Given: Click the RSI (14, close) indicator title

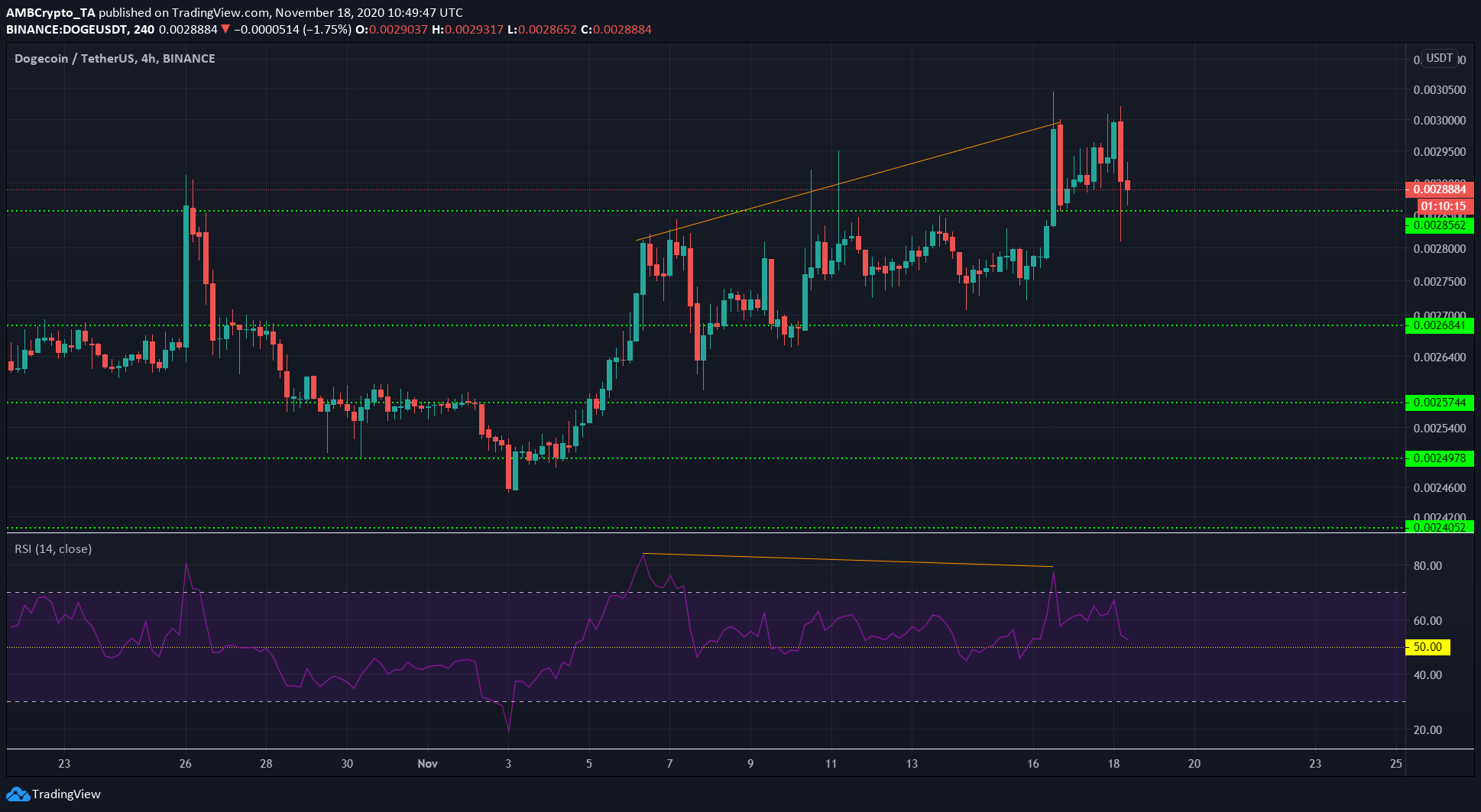Looking at the screenshot, I should pyautogui.click(x=53, y=549).
